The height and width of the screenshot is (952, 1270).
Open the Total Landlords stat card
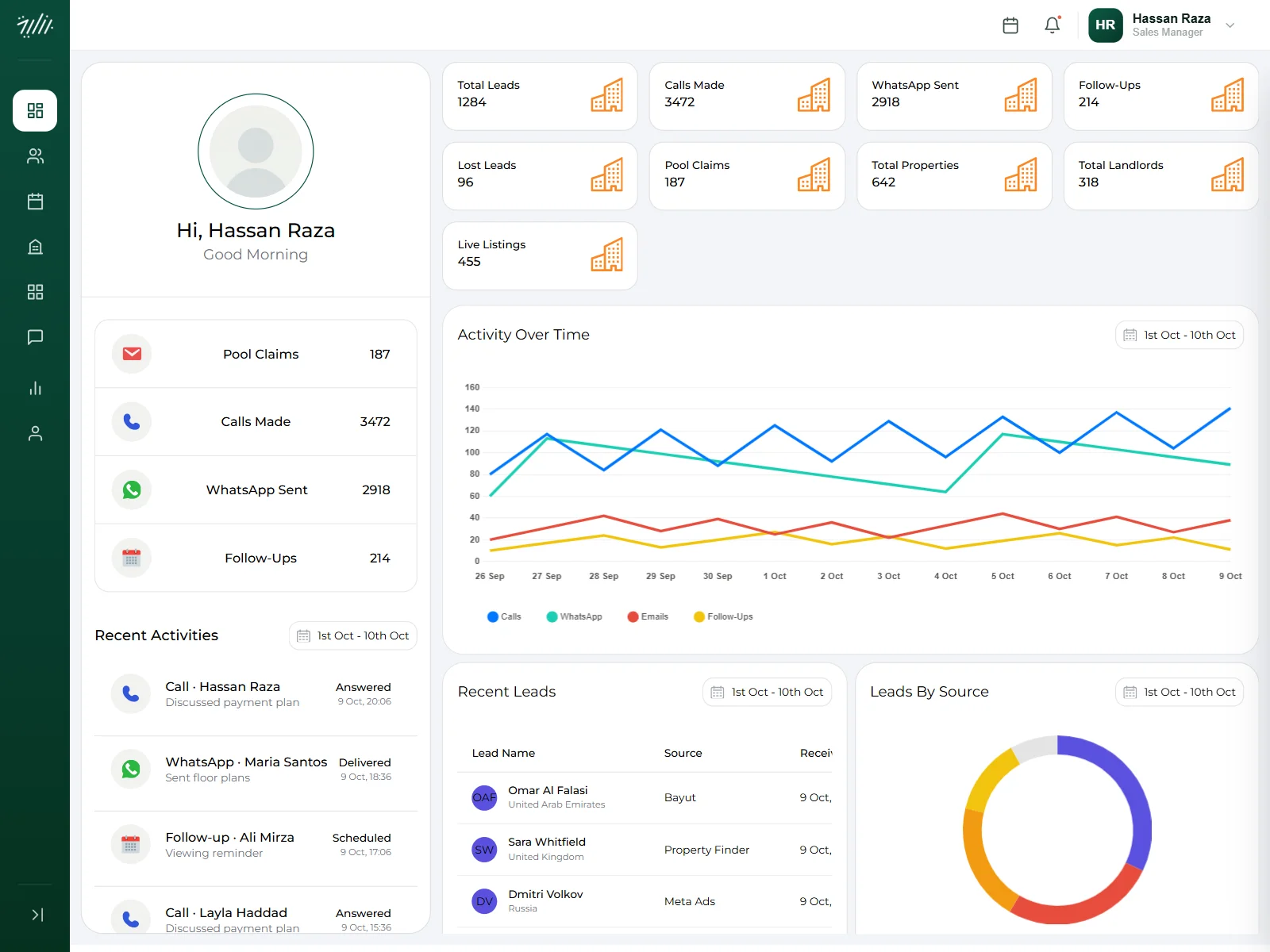pos(1161,176)
